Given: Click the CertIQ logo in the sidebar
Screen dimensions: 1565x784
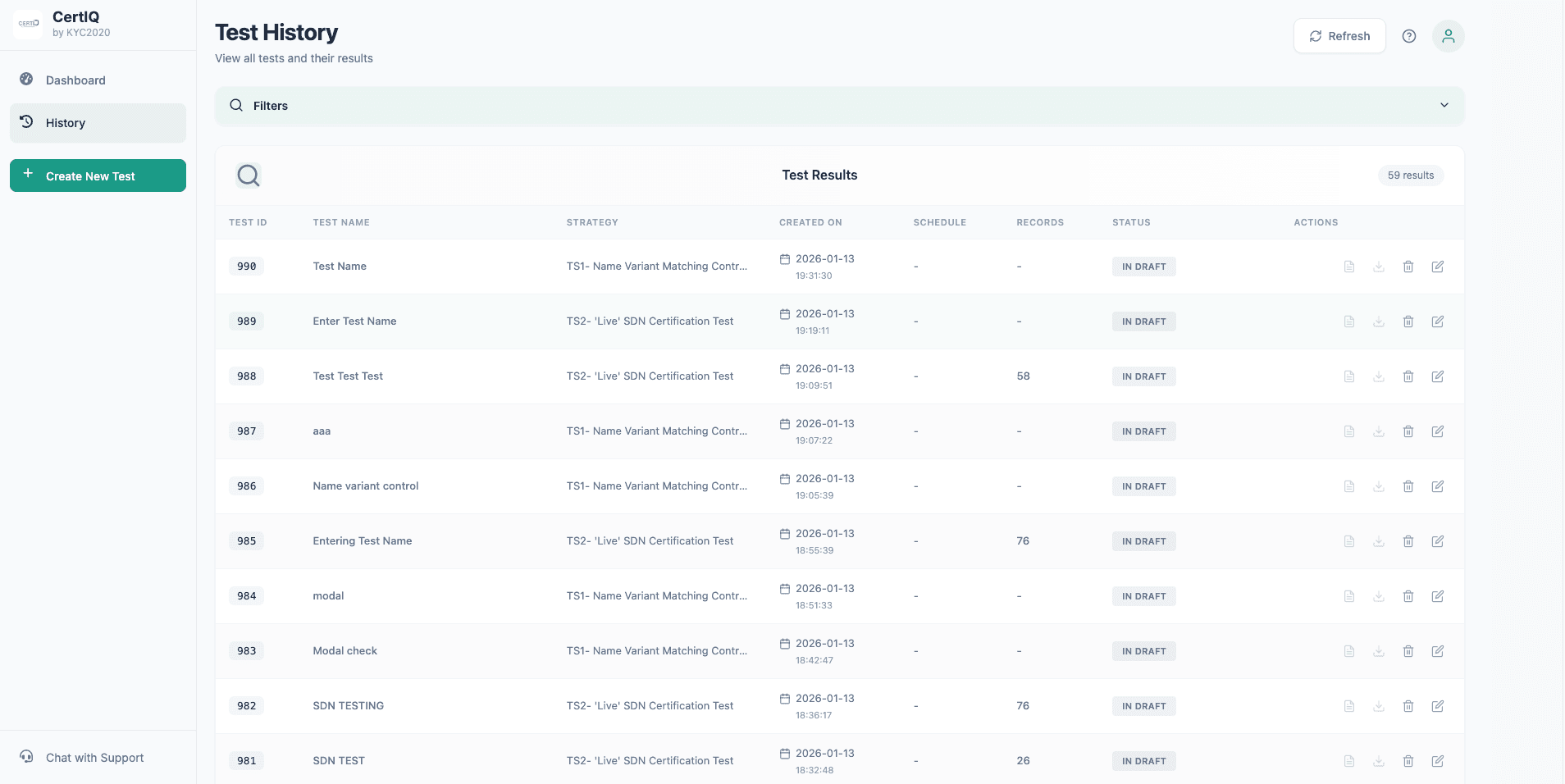Looking at the screenshot, I should pos(29,24).
